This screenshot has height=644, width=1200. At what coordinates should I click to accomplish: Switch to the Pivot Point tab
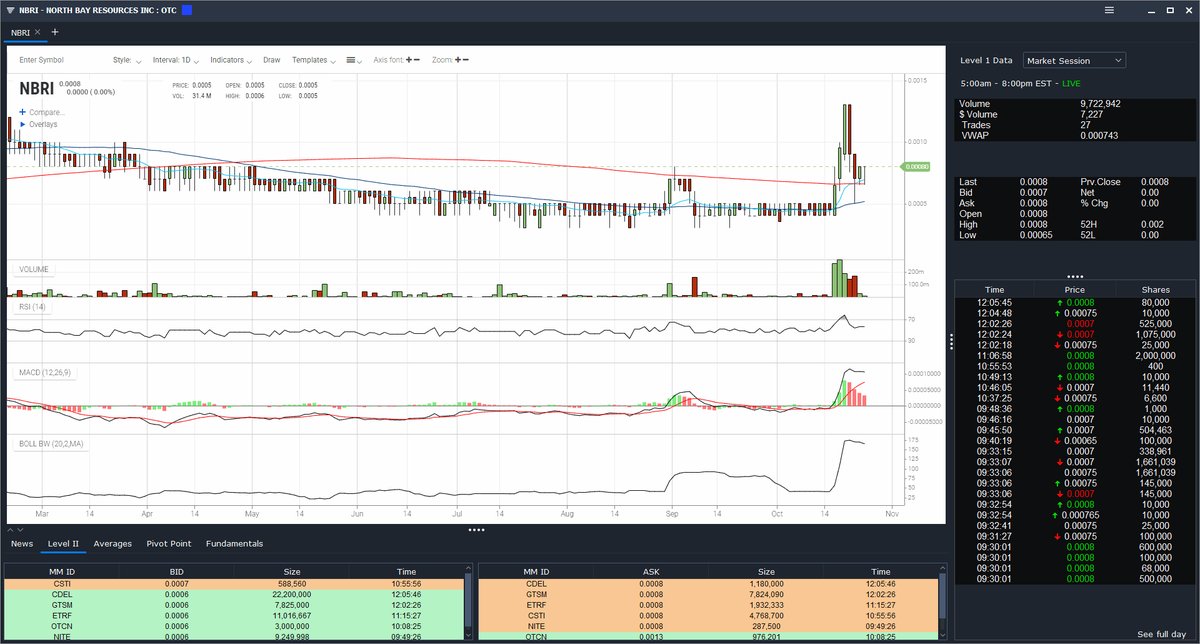pyautogui.click(x=168, y=544)
